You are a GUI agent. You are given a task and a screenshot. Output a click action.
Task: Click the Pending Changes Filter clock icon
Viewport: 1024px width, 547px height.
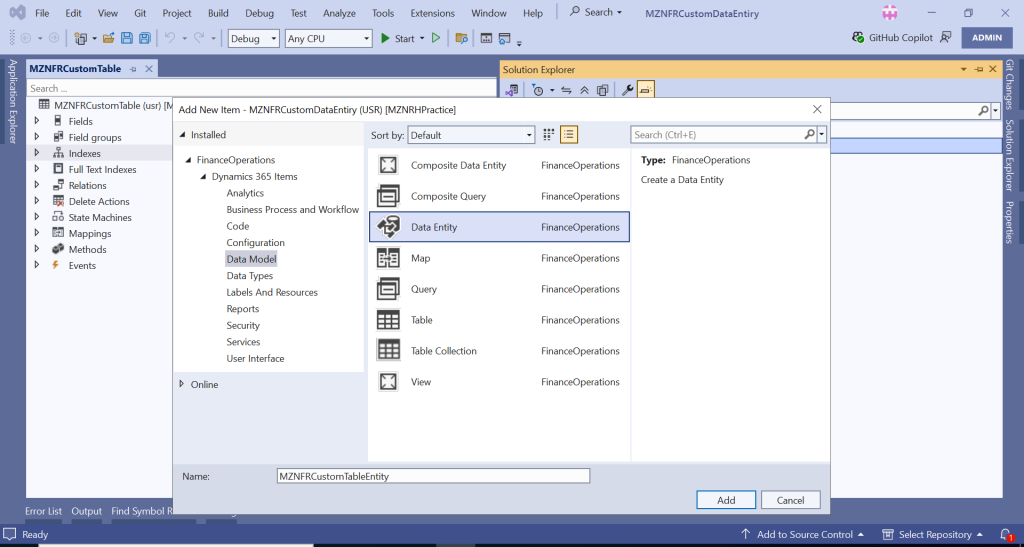tap(538, 90)
